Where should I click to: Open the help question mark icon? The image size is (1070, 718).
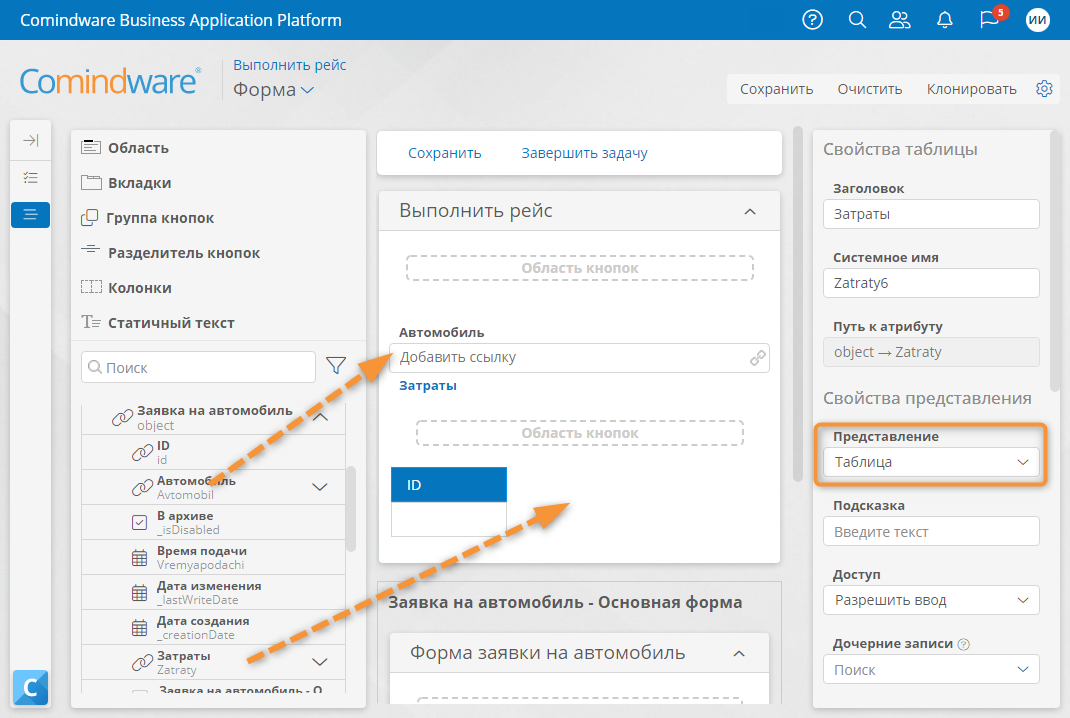pyautogui.click(x=812, y=20)
